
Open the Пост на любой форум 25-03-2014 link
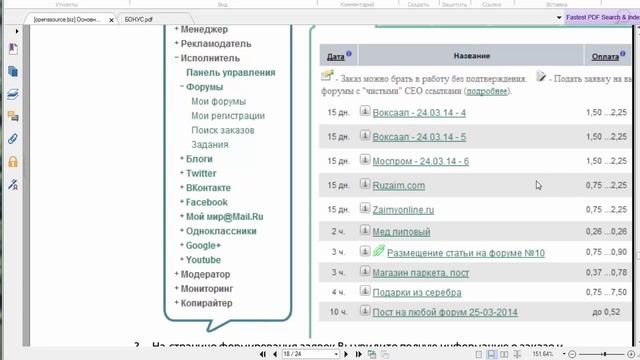pyautogui.click(x=445, y=312)
